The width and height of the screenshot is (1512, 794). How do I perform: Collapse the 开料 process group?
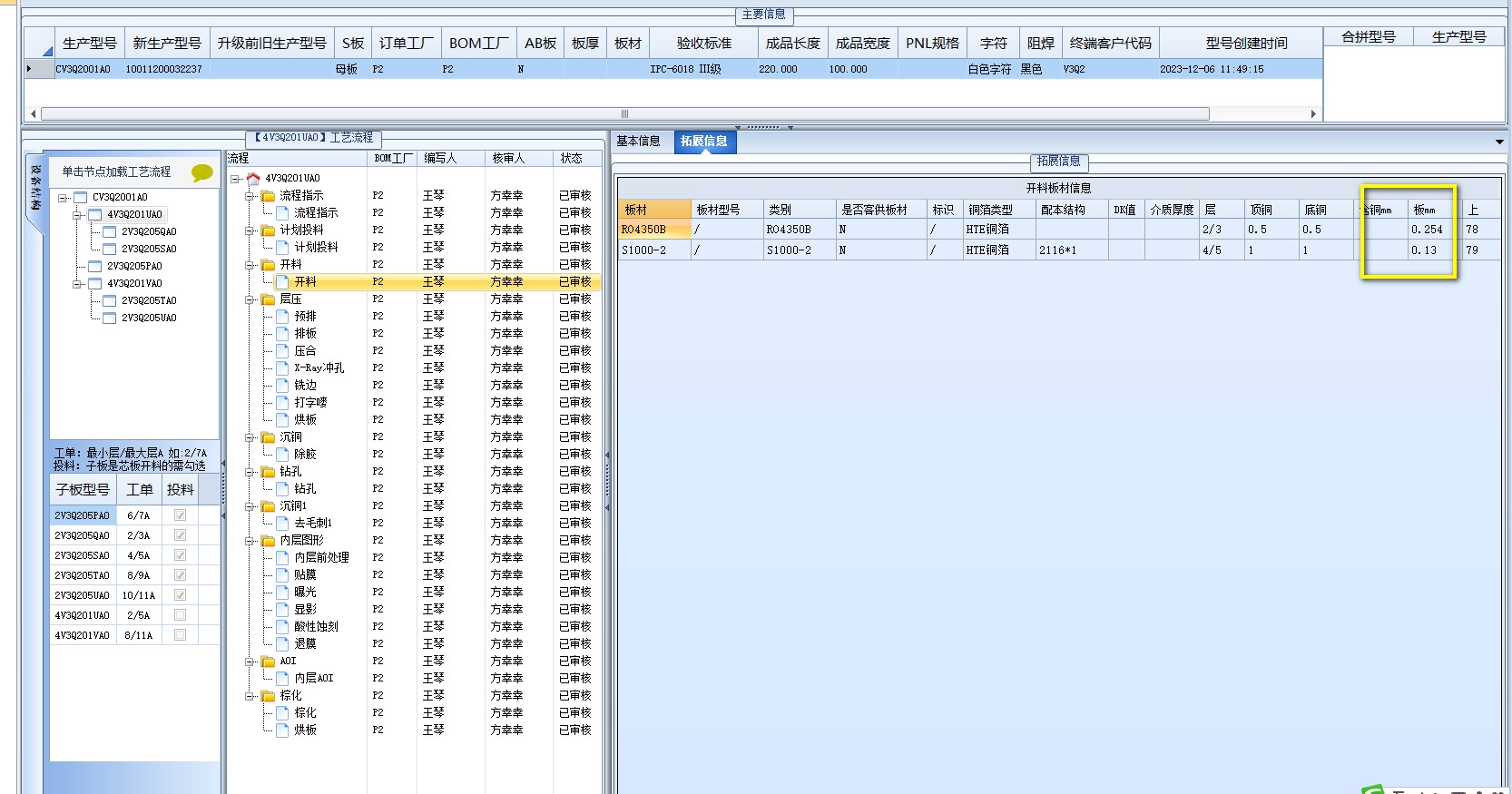point(250,265)
